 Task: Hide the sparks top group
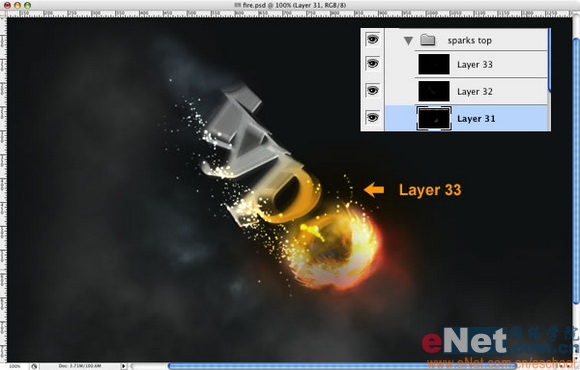pos(372,40)
